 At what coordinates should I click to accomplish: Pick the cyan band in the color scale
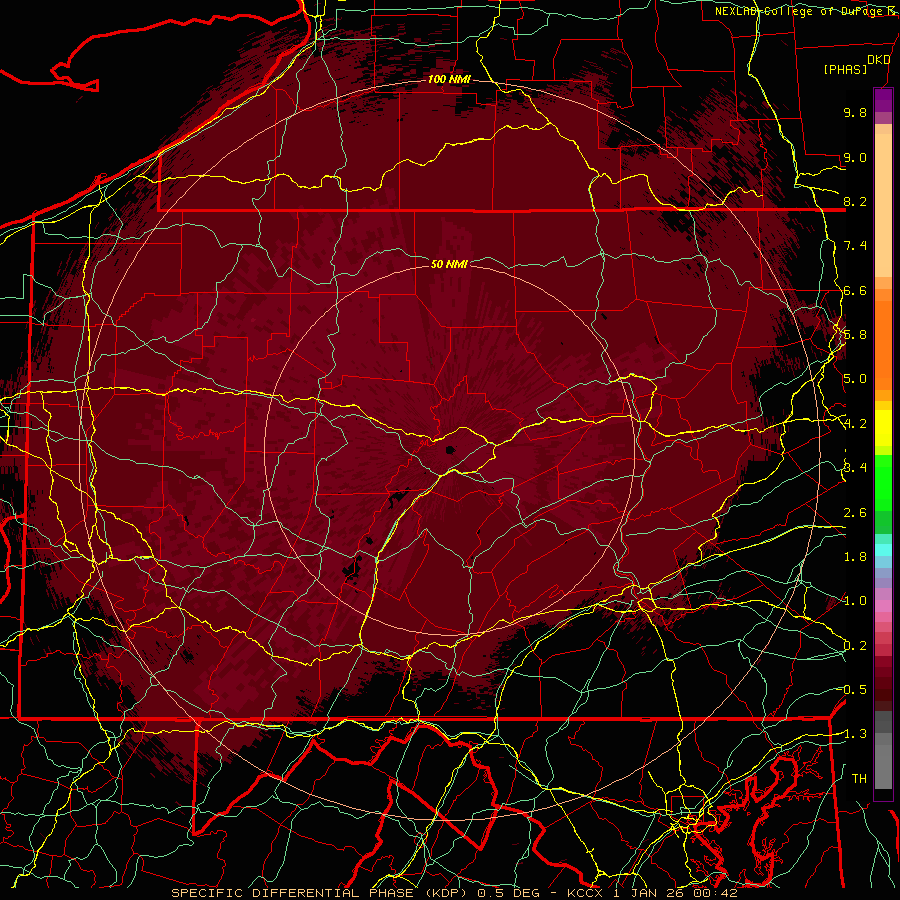(883, 550)
